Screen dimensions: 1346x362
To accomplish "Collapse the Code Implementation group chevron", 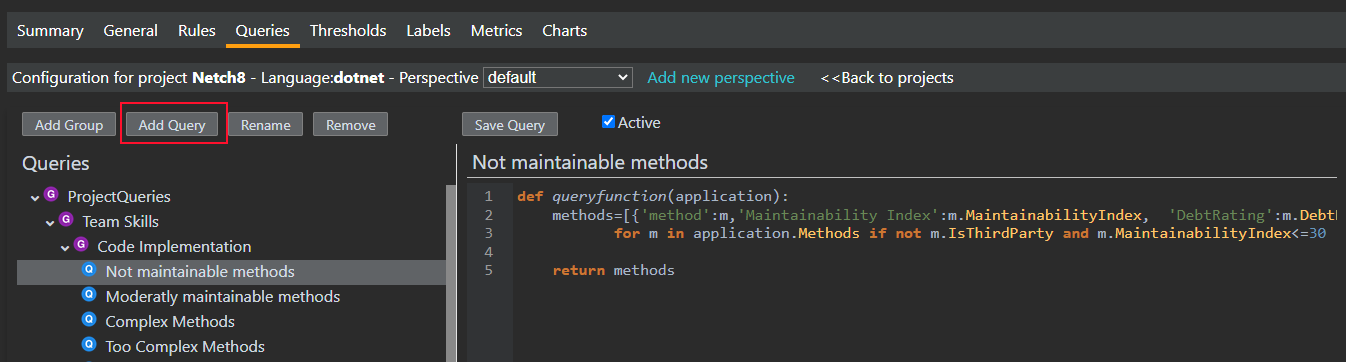I will tap(65, 247).
